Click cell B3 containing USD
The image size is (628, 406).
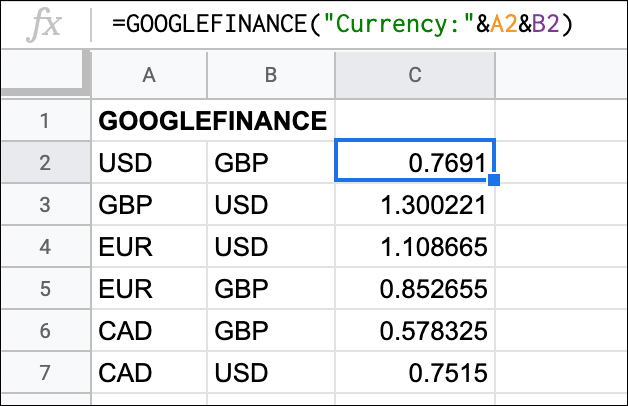(x=271, y=204)
